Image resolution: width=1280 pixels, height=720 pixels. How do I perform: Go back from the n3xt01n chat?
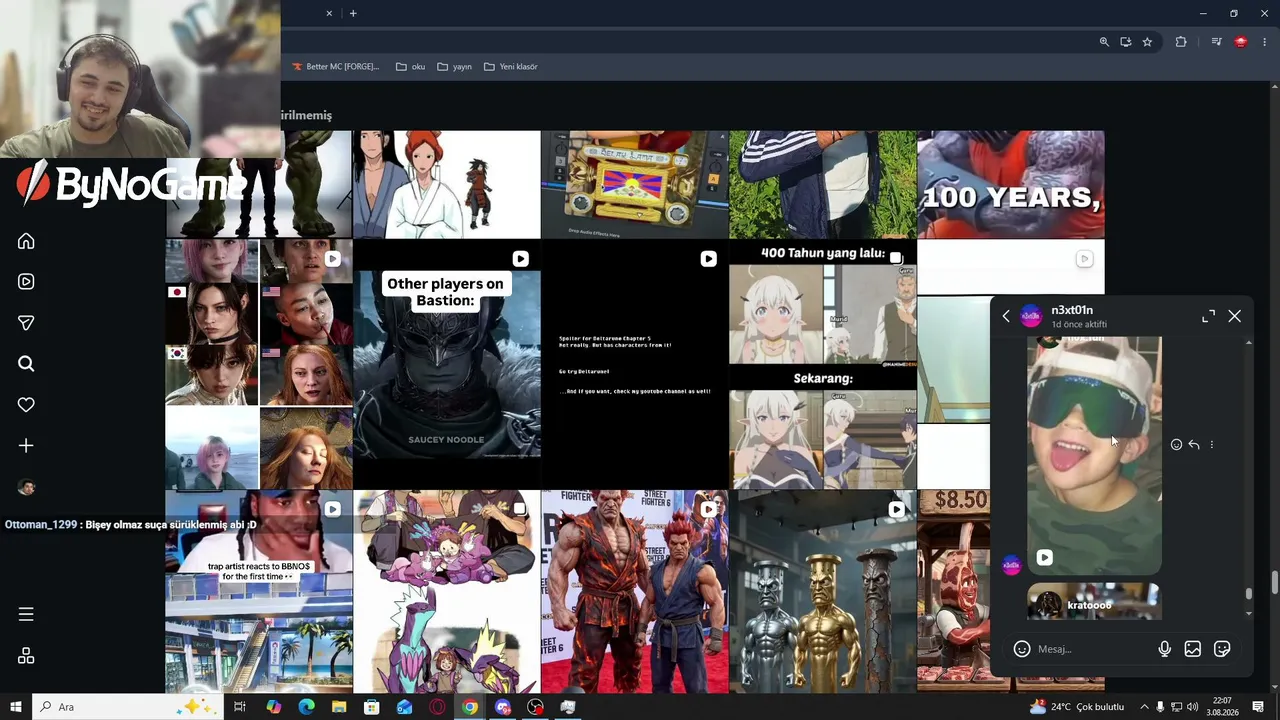(x=1006, y=316)
